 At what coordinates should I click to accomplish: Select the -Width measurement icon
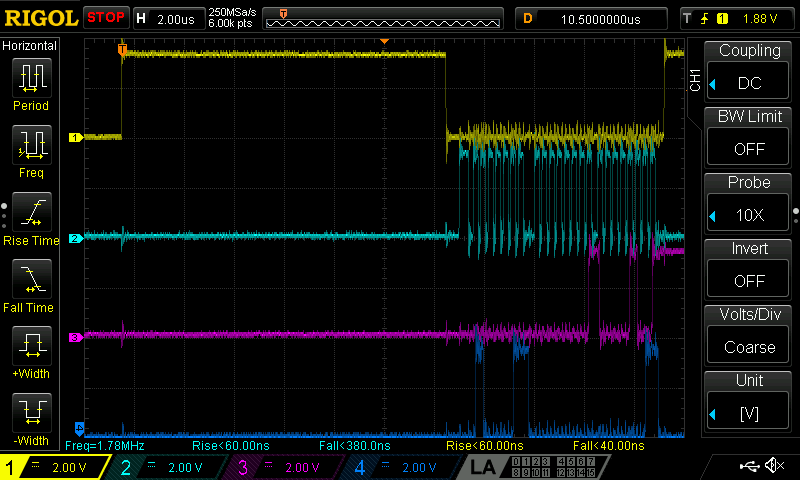[x=32, y=412]
